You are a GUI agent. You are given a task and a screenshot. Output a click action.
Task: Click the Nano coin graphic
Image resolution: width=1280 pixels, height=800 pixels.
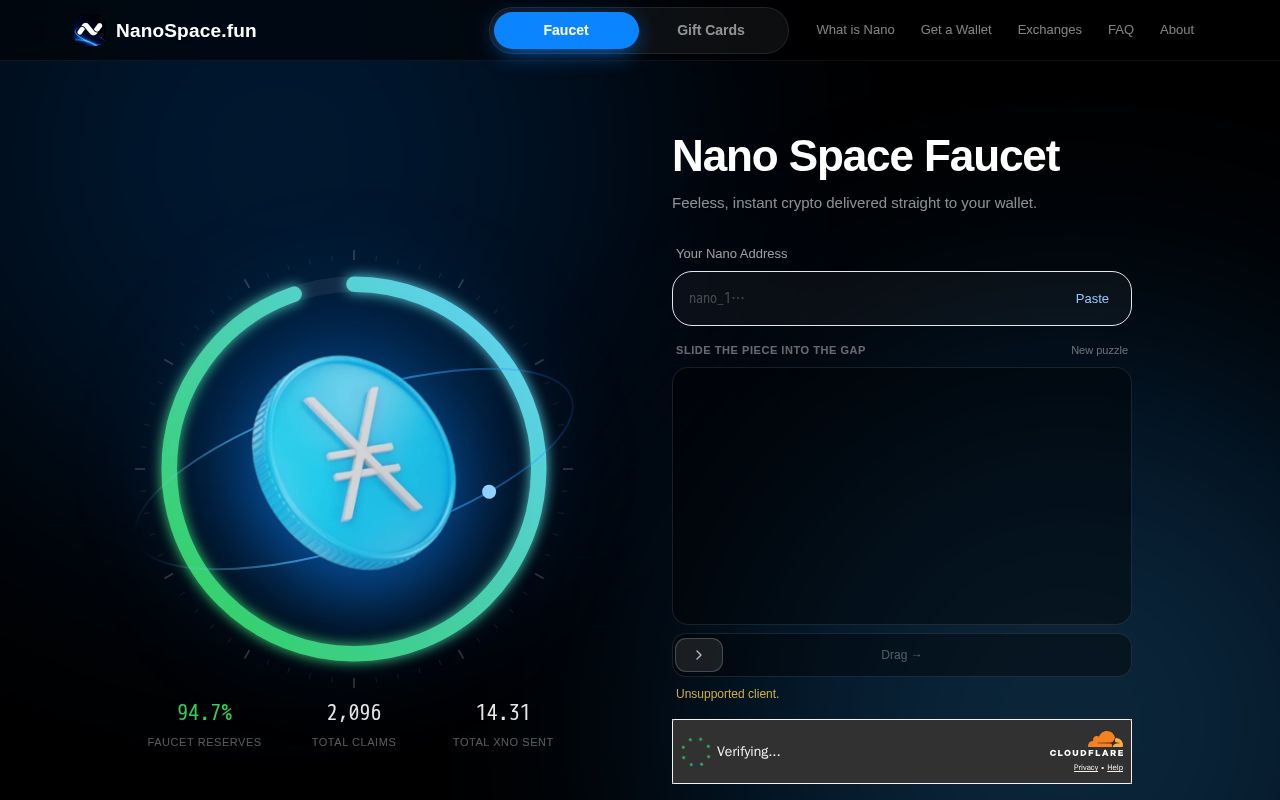coord(354,463)
